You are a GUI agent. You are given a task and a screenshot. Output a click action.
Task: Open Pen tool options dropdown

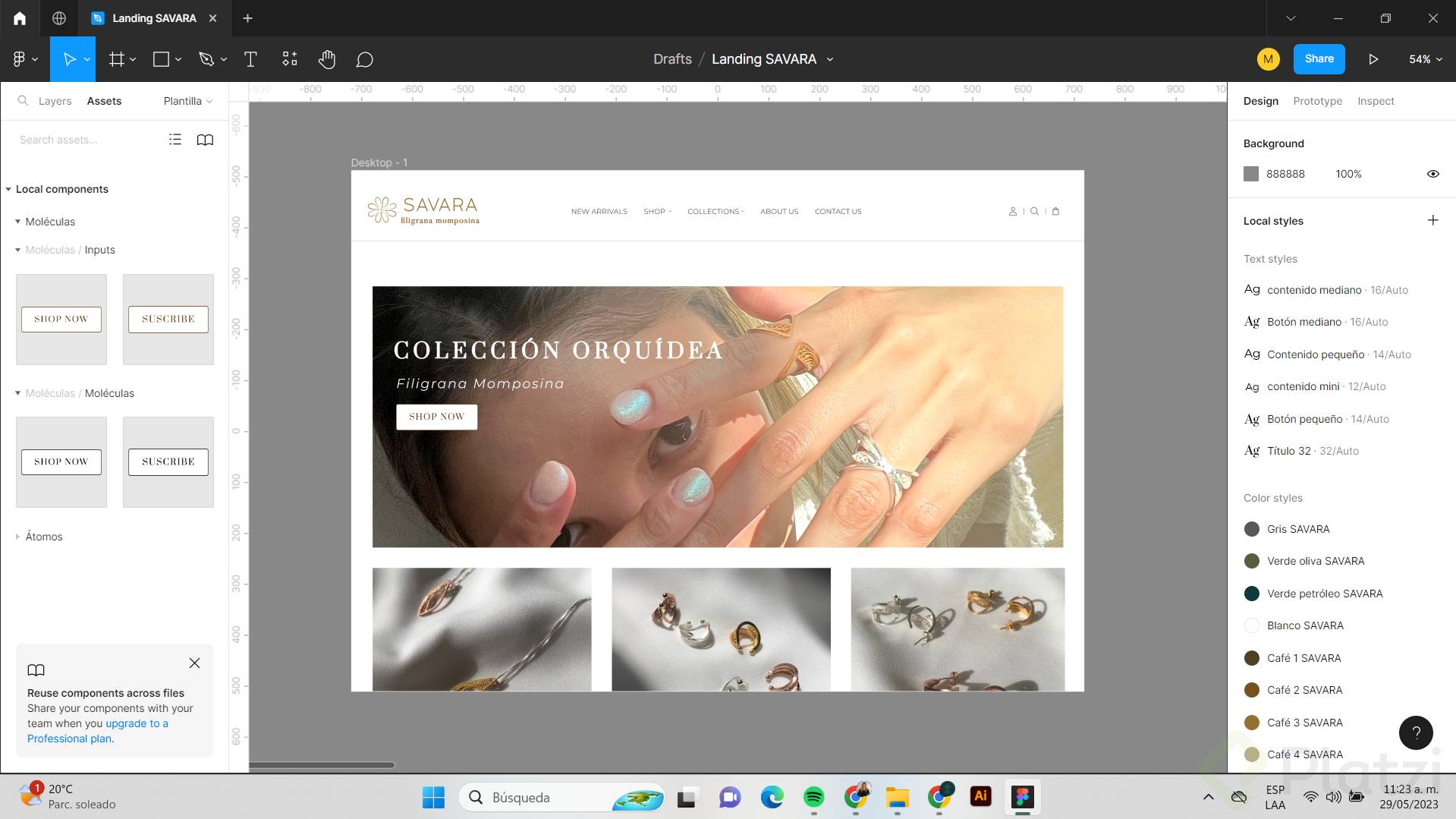coord(224,59)
